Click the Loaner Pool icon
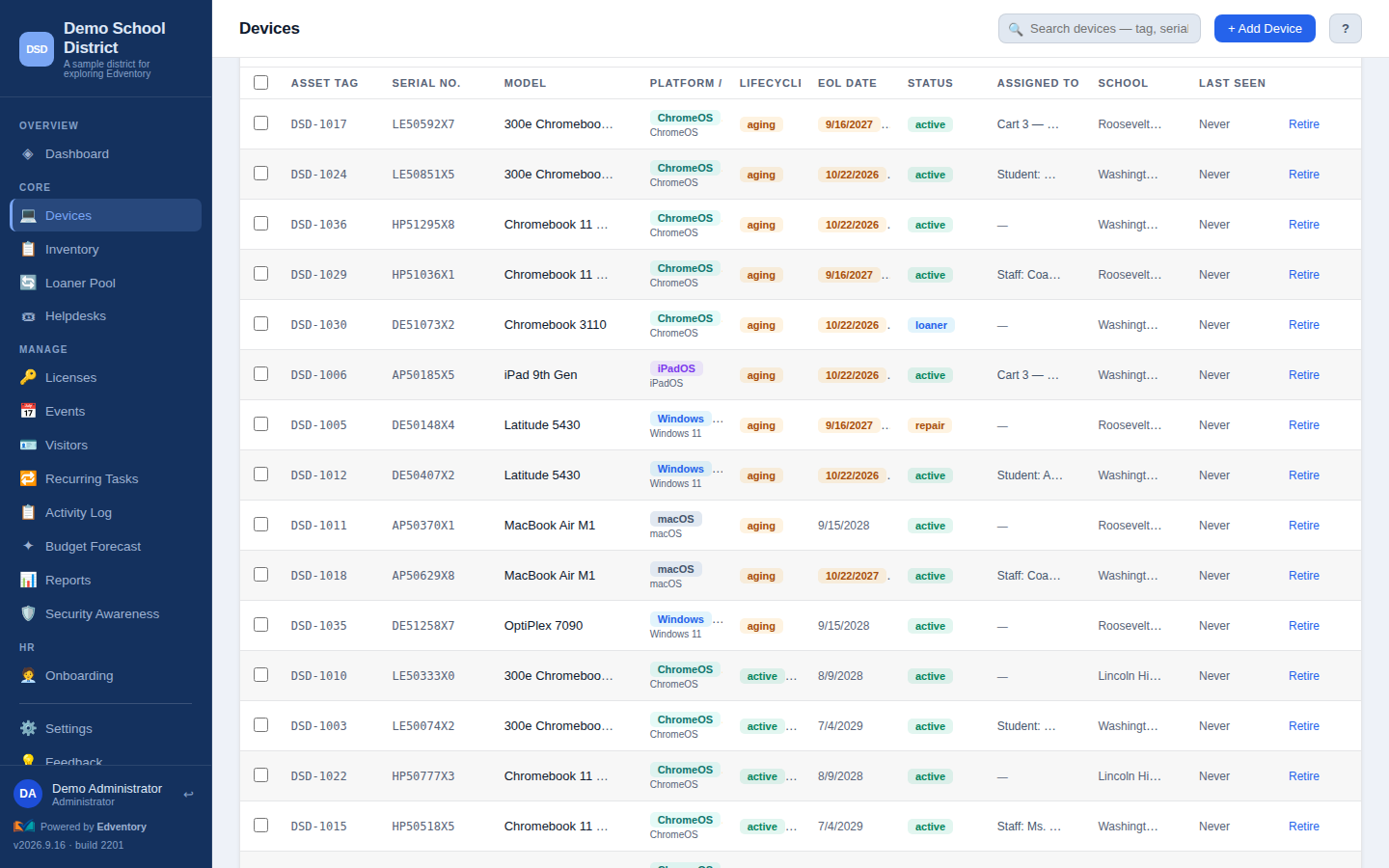 (x=28, y=284)
